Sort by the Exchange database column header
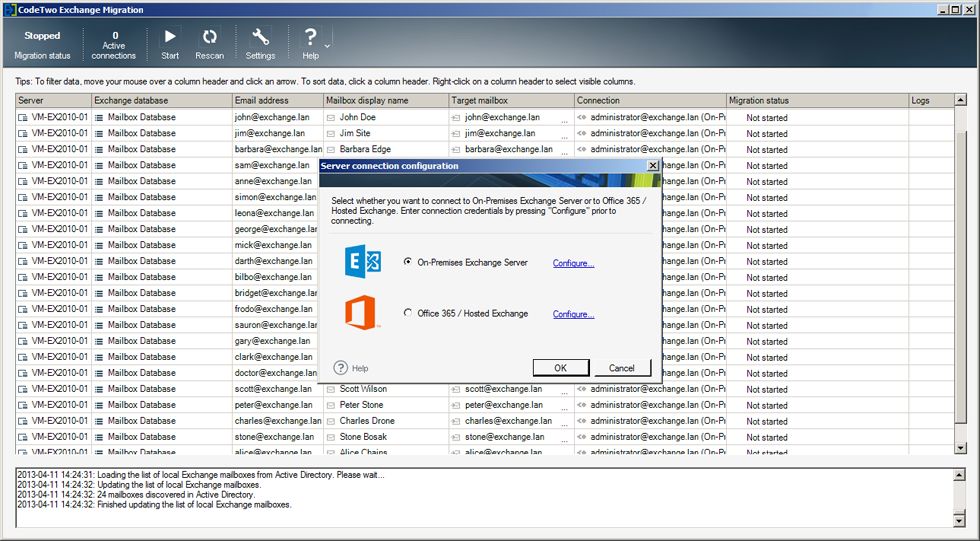The height and width of the screenshot is (541, 980). coord(162,100)
